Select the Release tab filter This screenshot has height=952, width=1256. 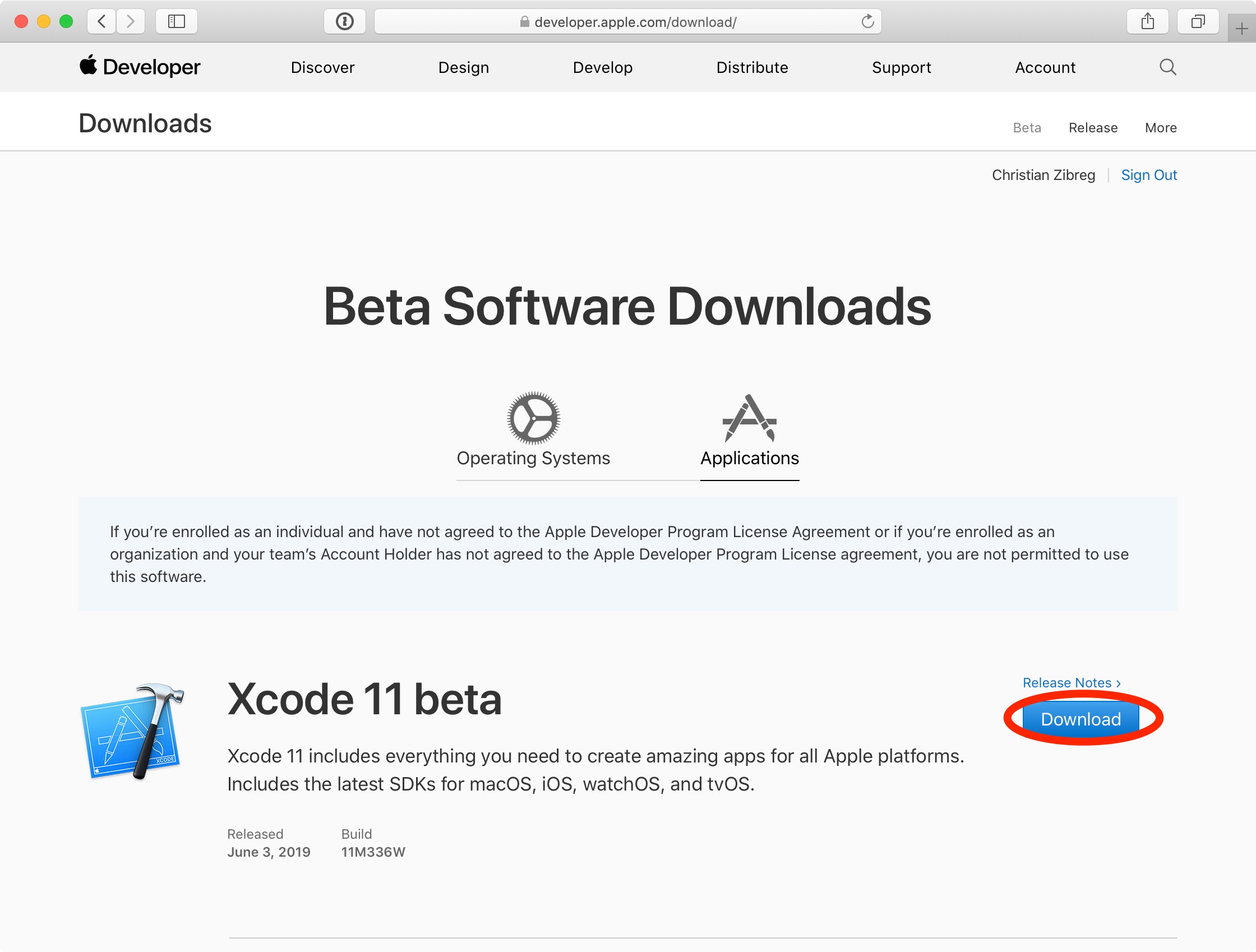pyautogui.click(x=1094, y=127)
